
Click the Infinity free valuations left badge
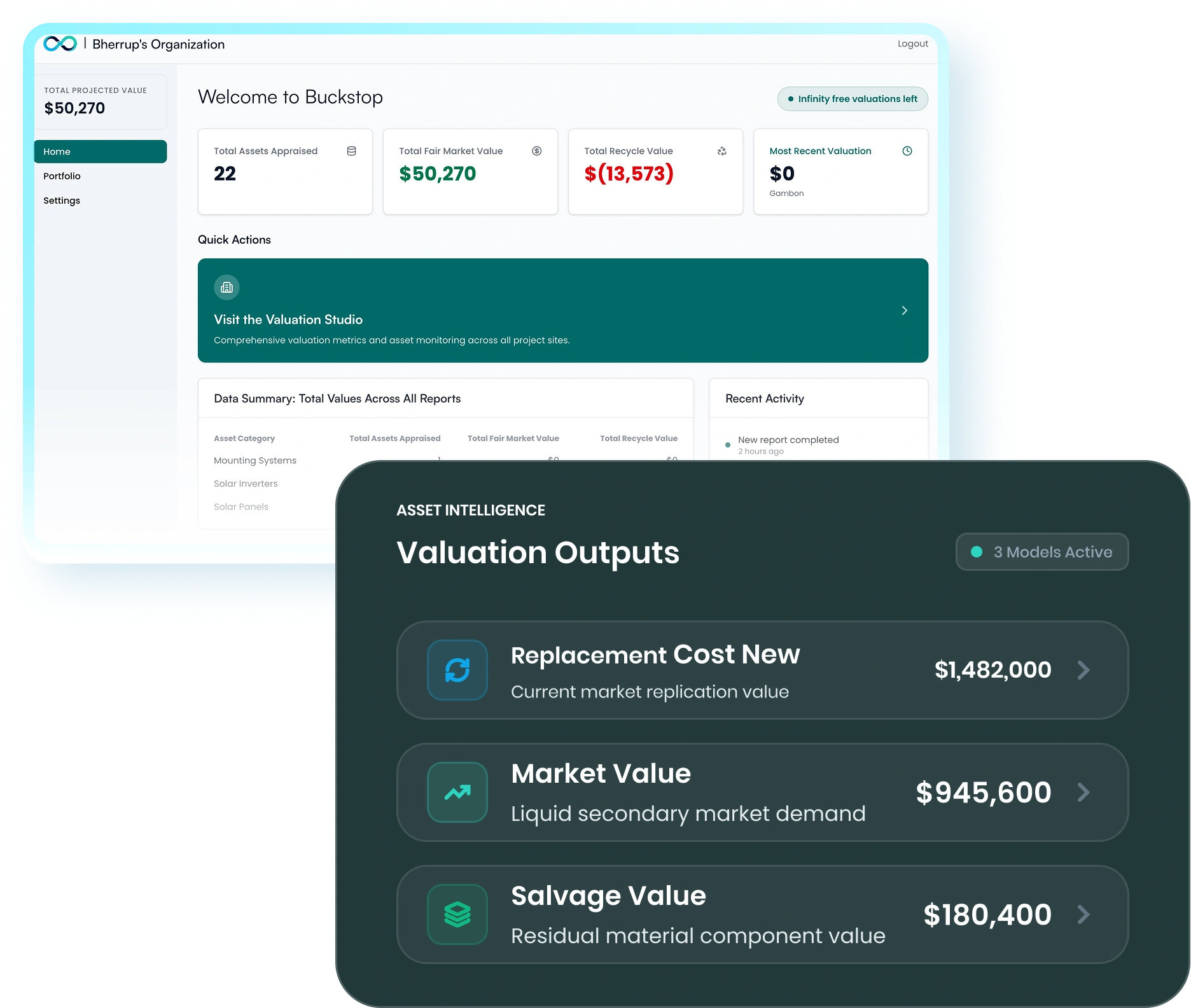[853, 99]
